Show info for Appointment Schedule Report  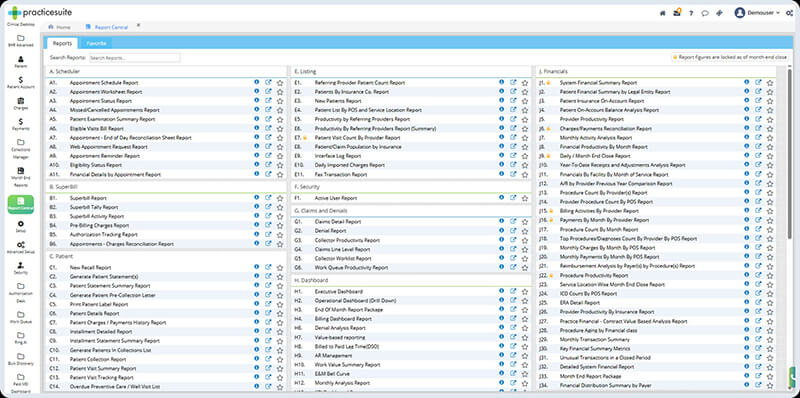pyautogui.click(x=257, y=82)
